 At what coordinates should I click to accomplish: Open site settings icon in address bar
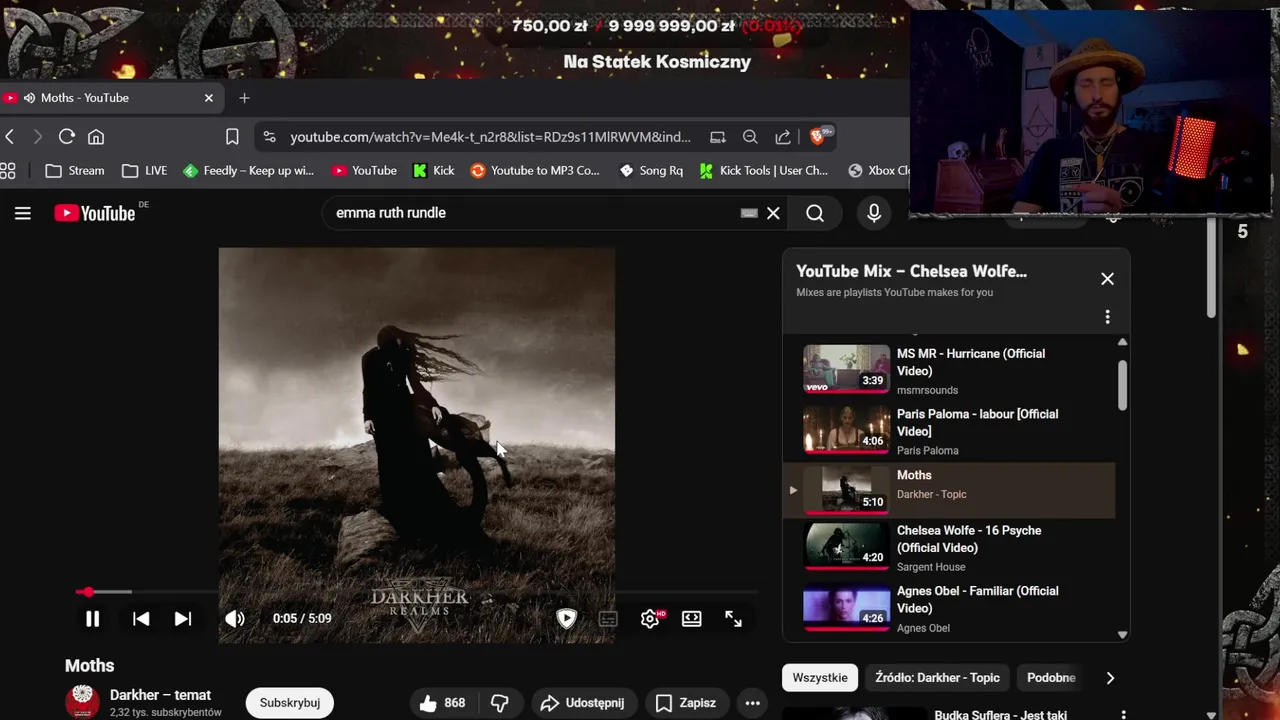coord(269,137)
